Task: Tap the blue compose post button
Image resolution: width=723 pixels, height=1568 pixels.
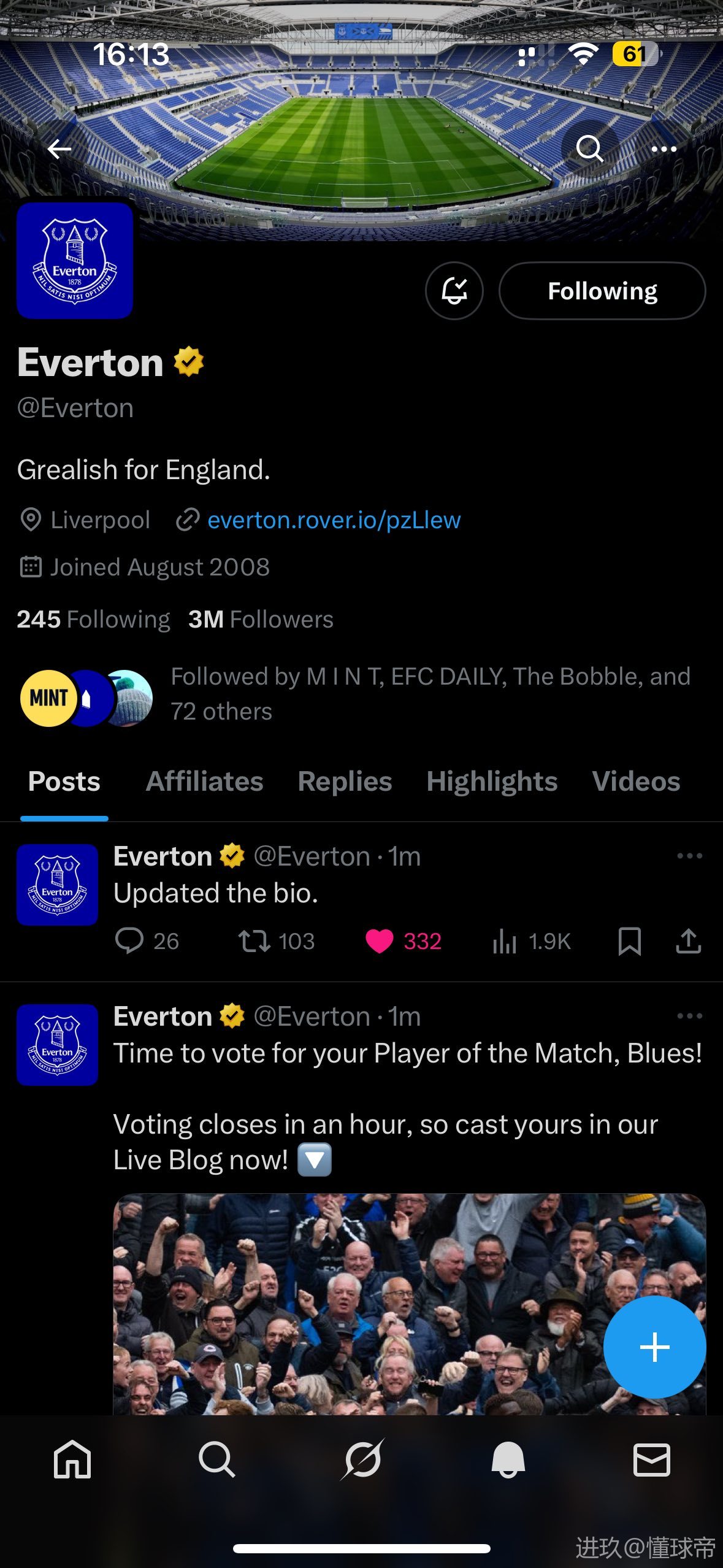Action: [654, 1347]
